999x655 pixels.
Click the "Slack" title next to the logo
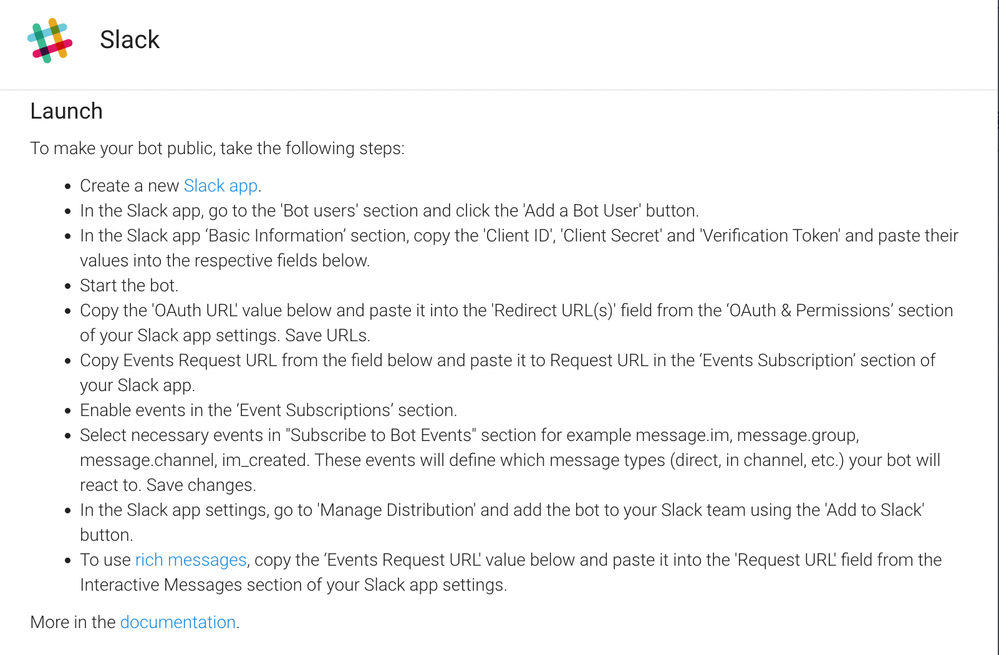click(129, 40)
